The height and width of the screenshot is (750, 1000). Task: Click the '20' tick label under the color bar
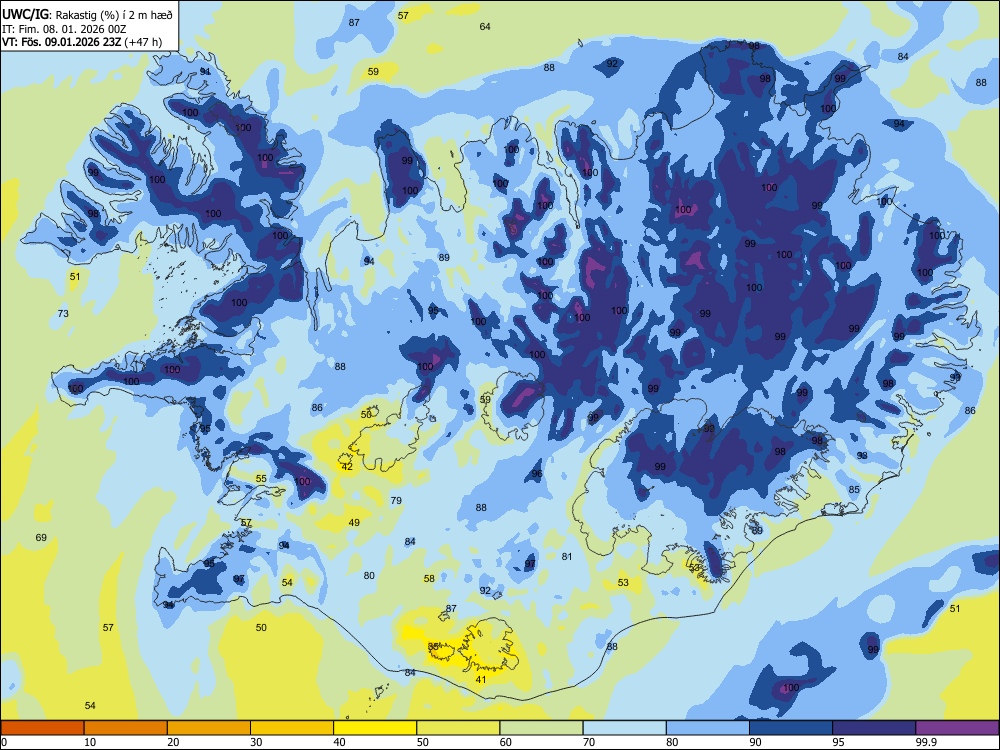coord(173,742)
